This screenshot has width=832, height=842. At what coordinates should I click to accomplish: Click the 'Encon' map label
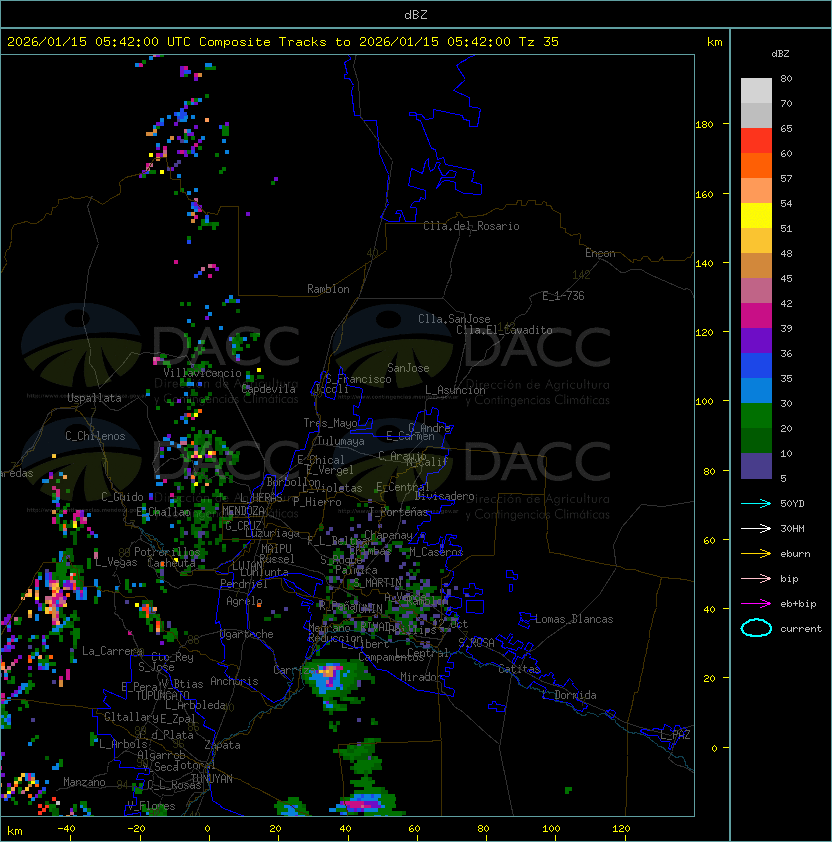600,253
